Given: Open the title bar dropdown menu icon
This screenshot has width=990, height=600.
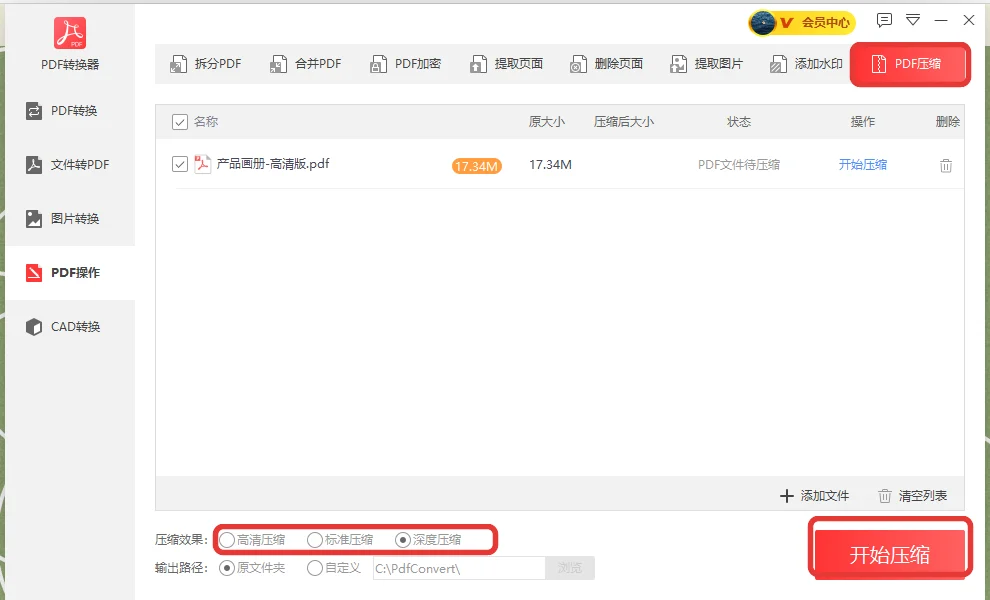Looking at the screenshot, I should point(913,20).
